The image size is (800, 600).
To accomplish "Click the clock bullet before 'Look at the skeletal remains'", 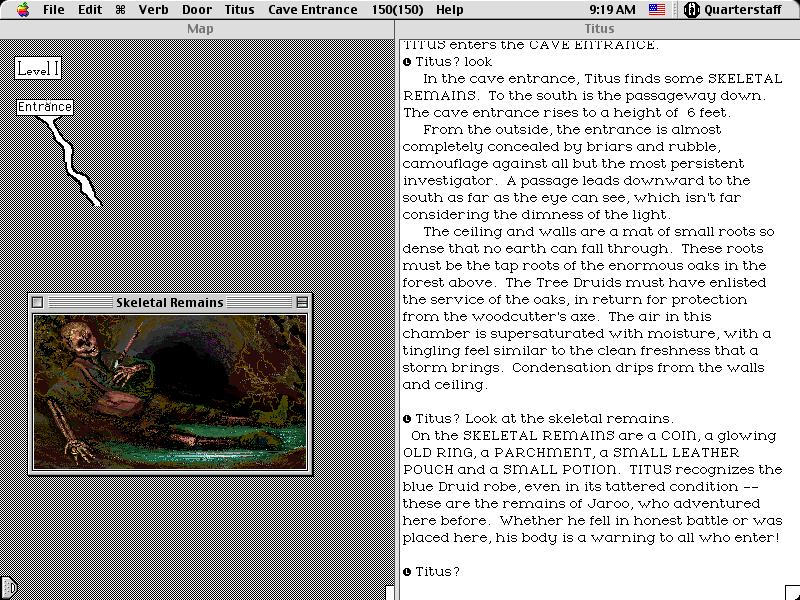I will 407,419.
